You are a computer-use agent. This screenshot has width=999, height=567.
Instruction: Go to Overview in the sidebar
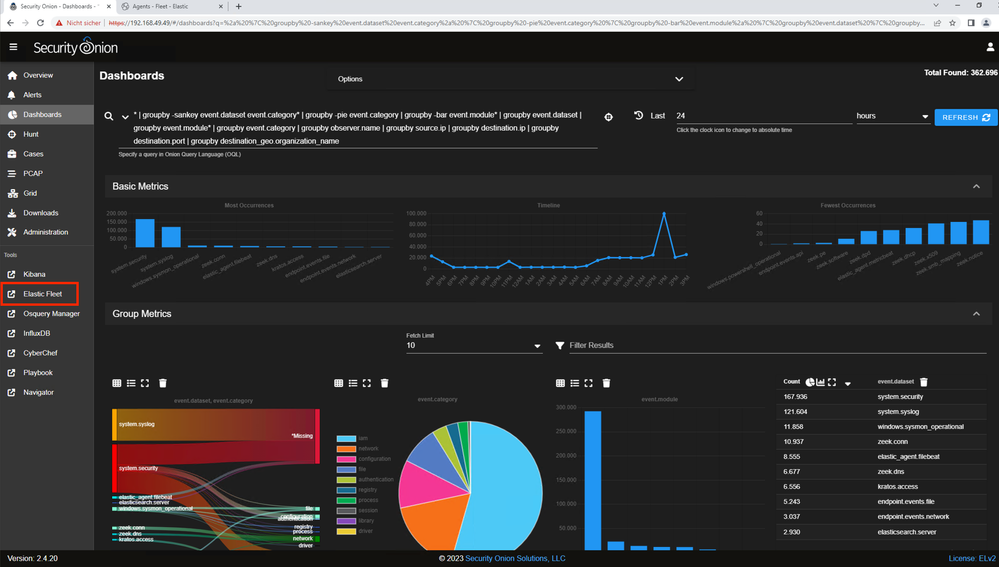(x=47, y=75)
